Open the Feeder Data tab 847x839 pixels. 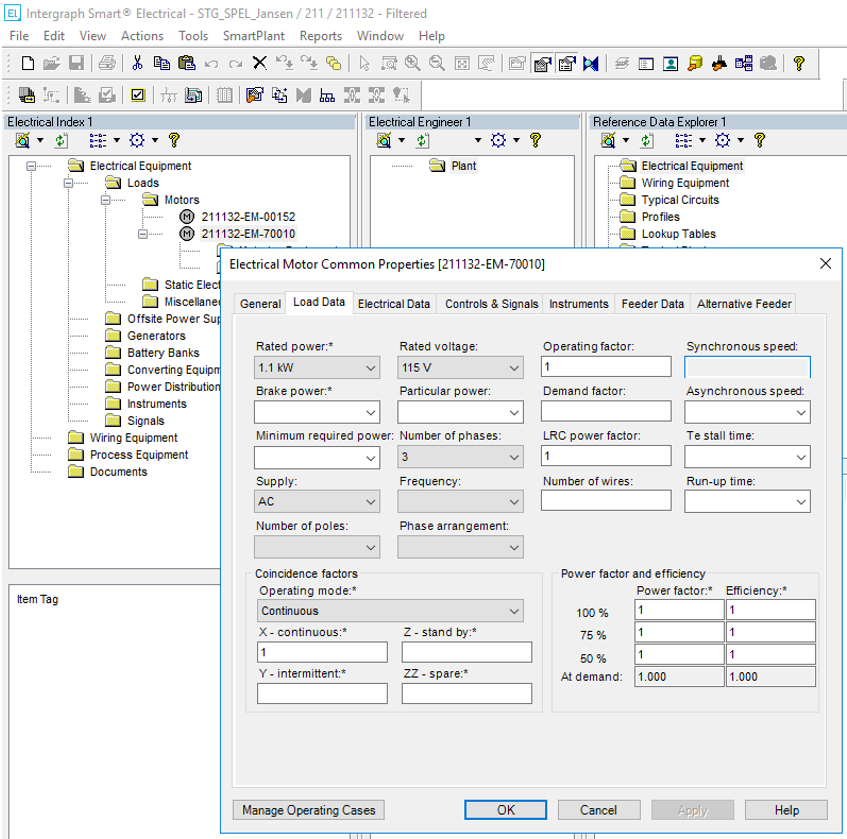(652, 304)
